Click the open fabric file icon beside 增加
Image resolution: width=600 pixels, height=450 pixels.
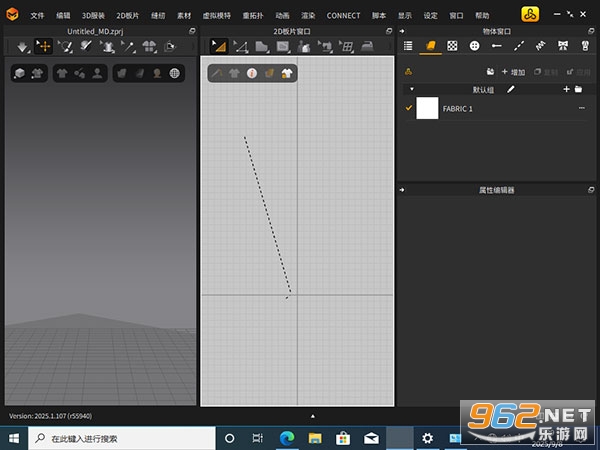[490, 72]
